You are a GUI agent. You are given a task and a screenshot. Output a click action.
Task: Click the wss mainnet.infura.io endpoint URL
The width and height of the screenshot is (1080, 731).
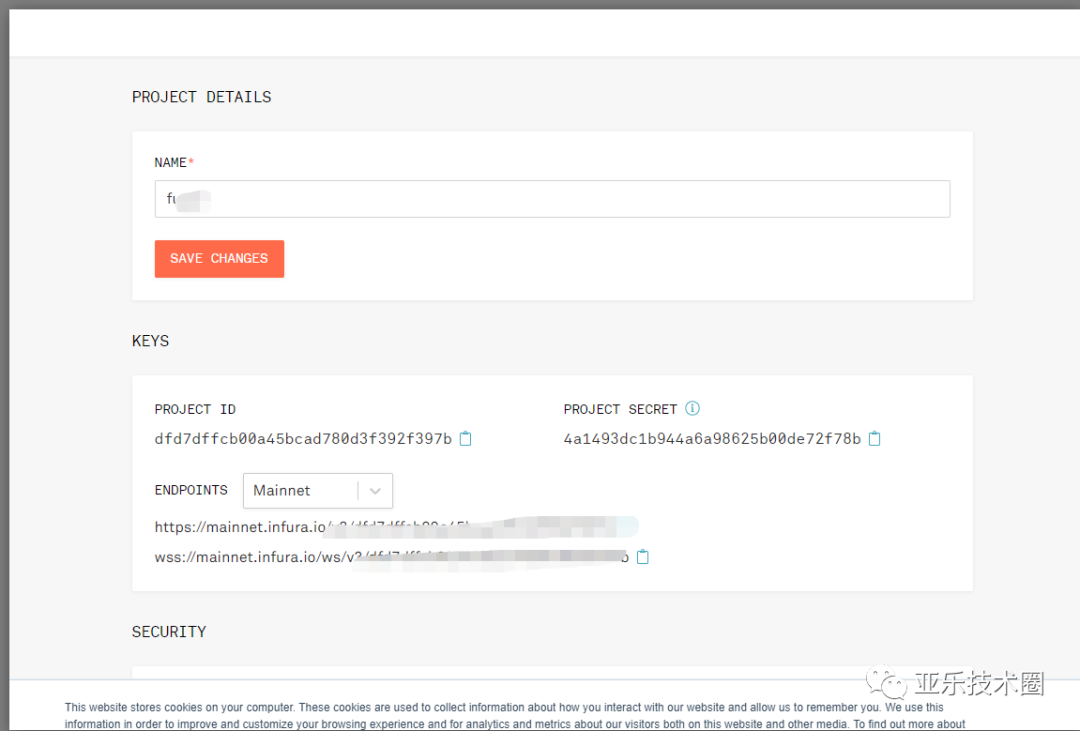click(391, 557)
